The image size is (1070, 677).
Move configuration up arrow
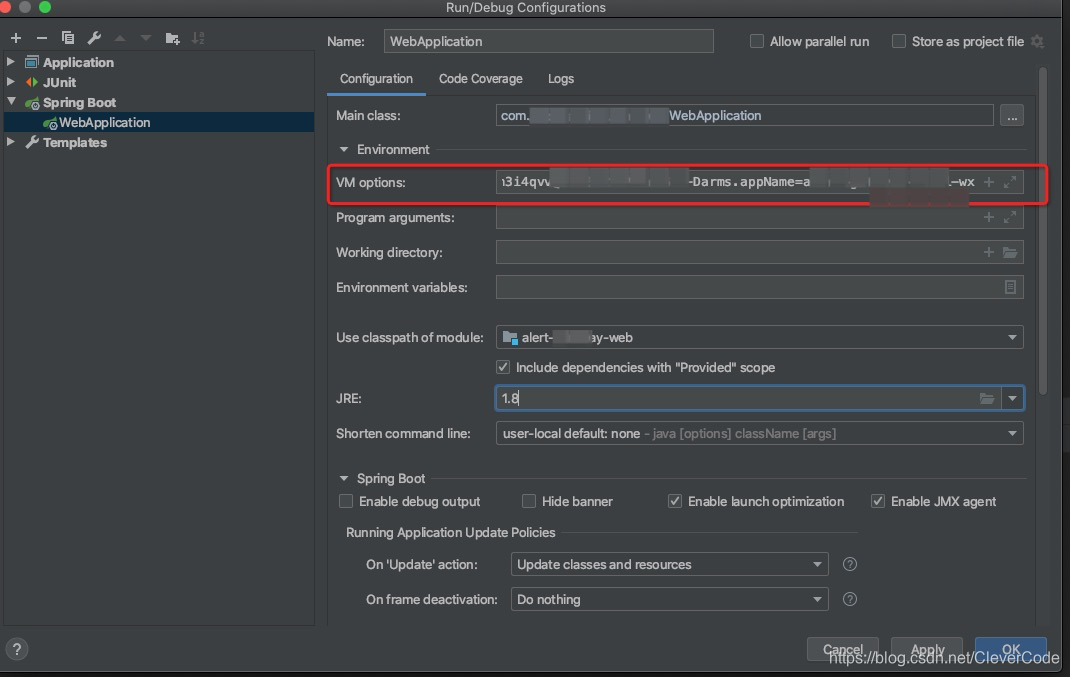coord(120,38)
